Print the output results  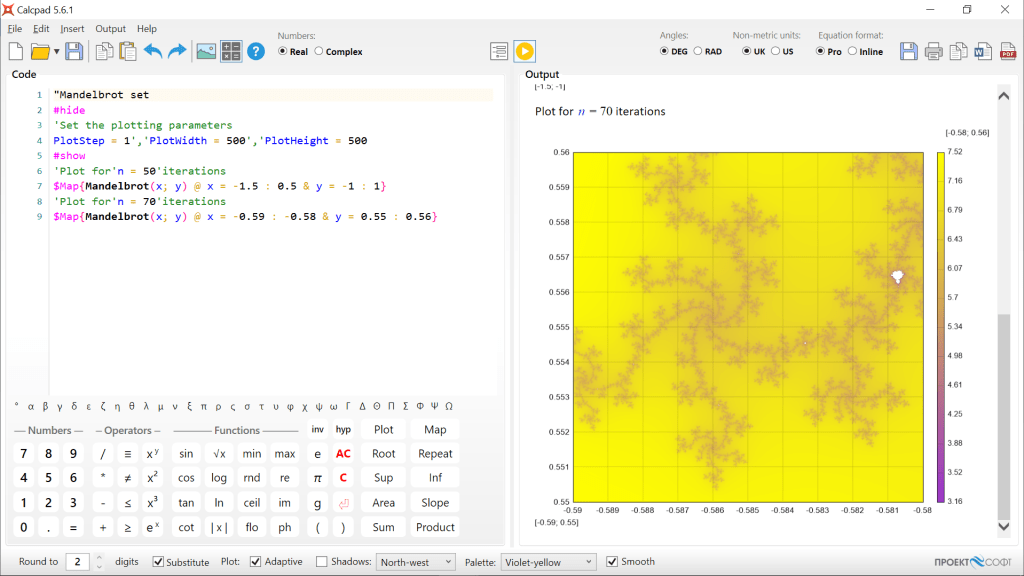[x=933, y=51]
